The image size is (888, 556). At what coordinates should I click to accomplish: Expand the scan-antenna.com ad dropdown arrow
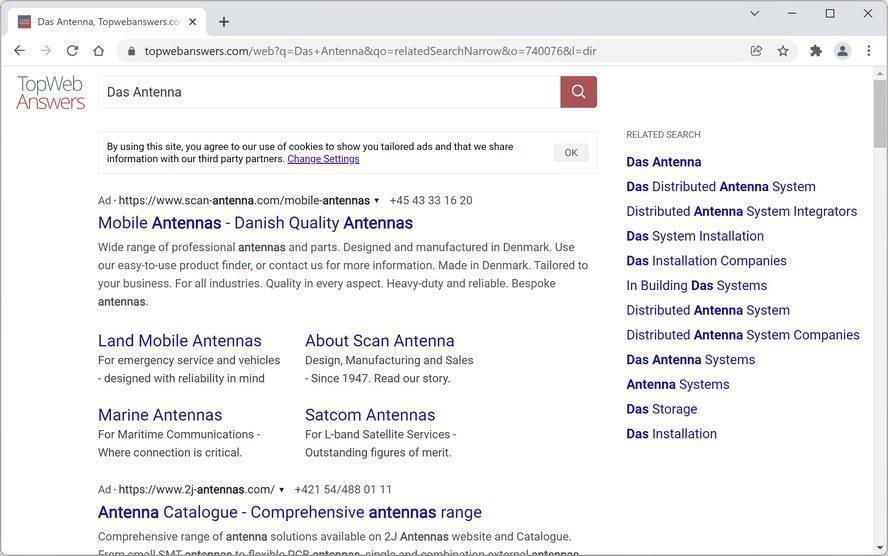[377, 200]
